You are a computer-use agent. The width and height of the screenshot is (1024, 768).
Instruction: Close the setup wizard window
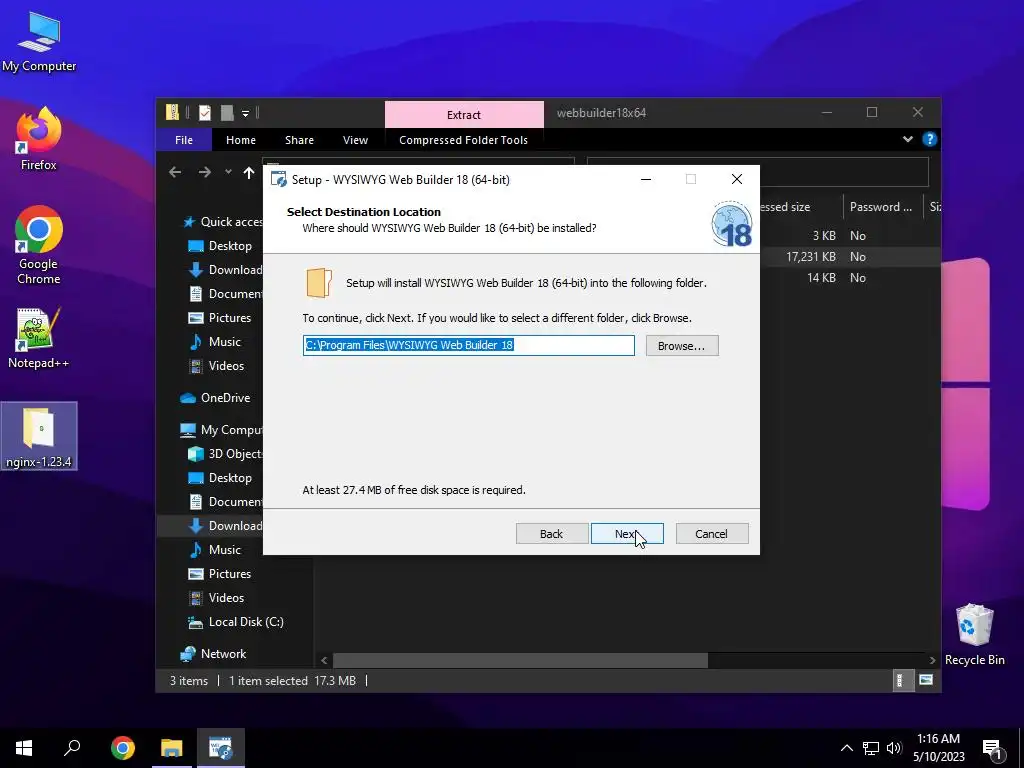point(737,179)
